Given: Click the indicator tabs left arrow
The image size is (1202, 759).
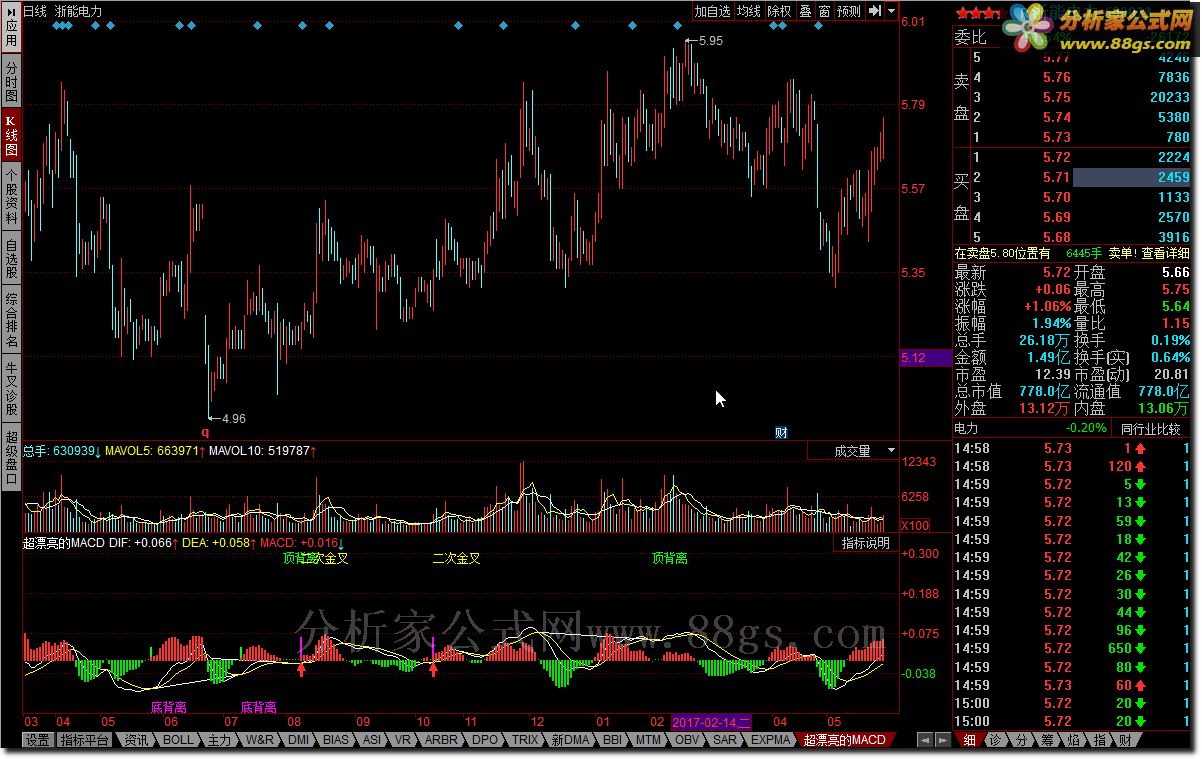Looking at the screenshot, I should 925,740.
